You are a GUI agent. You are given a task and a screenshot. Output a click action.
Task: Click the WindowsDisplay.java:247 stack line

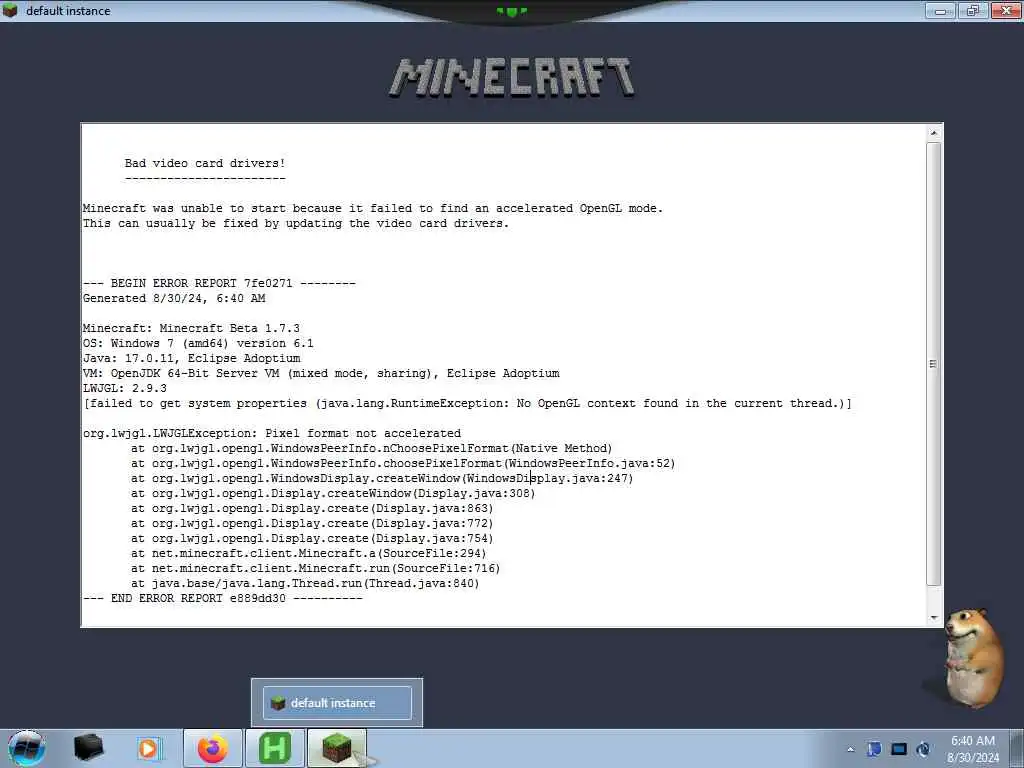click(x=382, y=479)
